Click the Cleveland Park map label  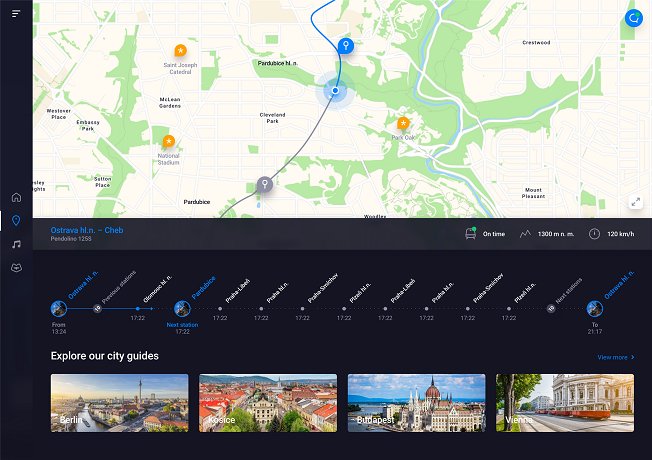pos(272,118)
